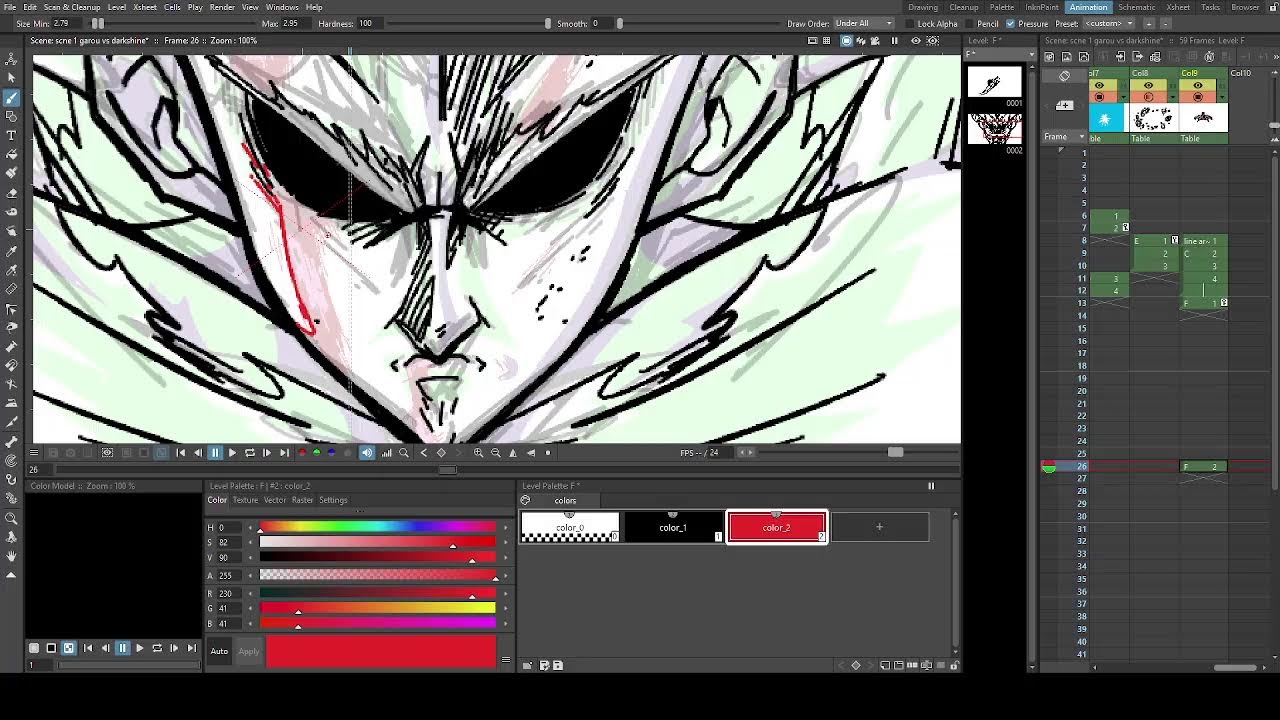Switch to Browser room tab
Screen dimensions: 1280x720
1245,7
